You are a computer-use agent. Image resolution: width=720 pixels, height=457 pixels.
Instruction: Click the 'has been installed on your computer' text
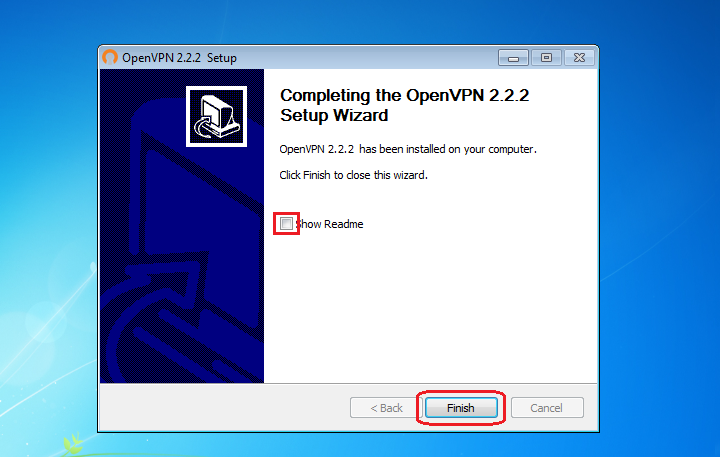tap(448, 149)
